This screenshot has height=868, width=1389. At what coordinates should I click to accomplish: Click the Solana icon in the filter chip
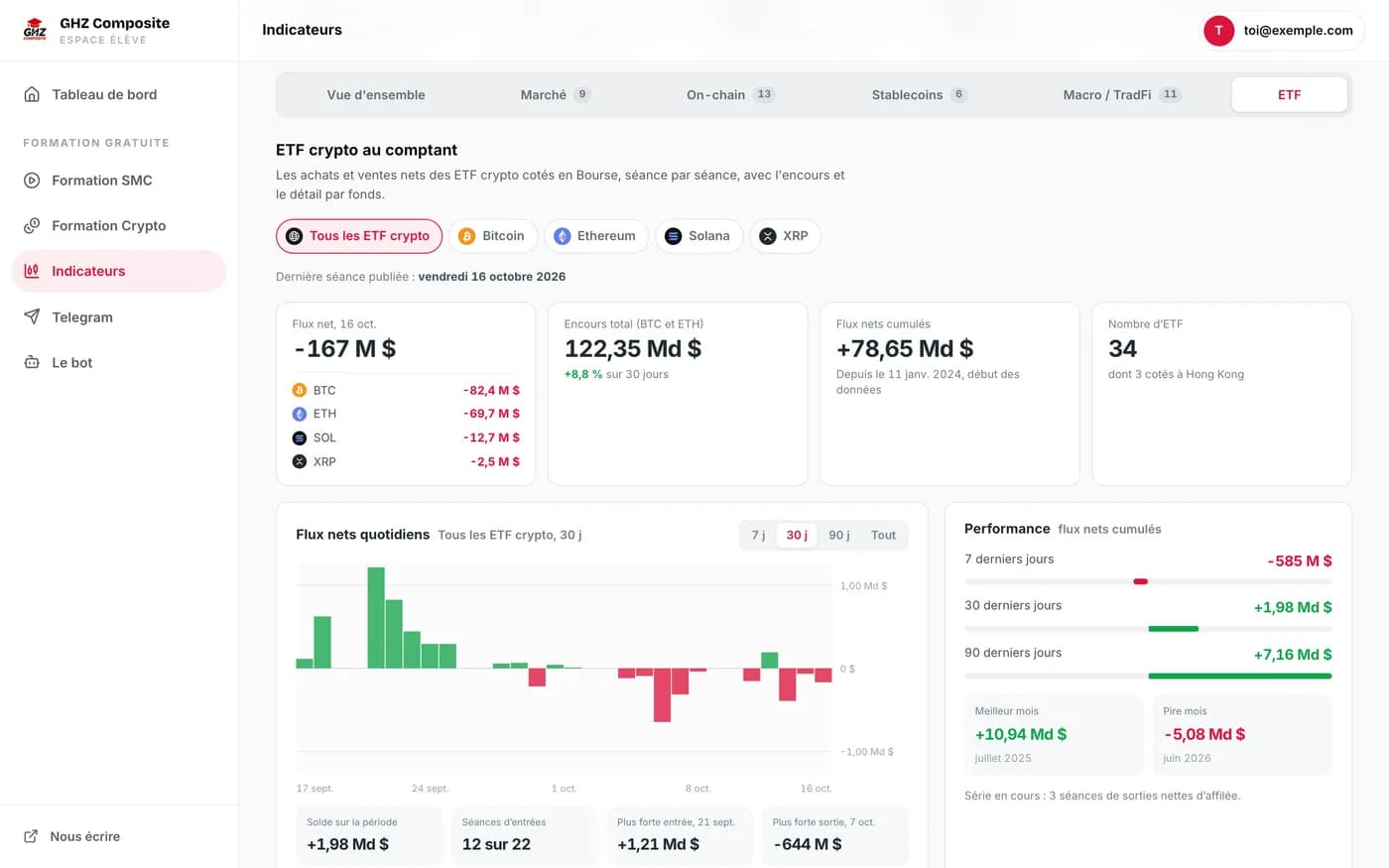[673, 236]
